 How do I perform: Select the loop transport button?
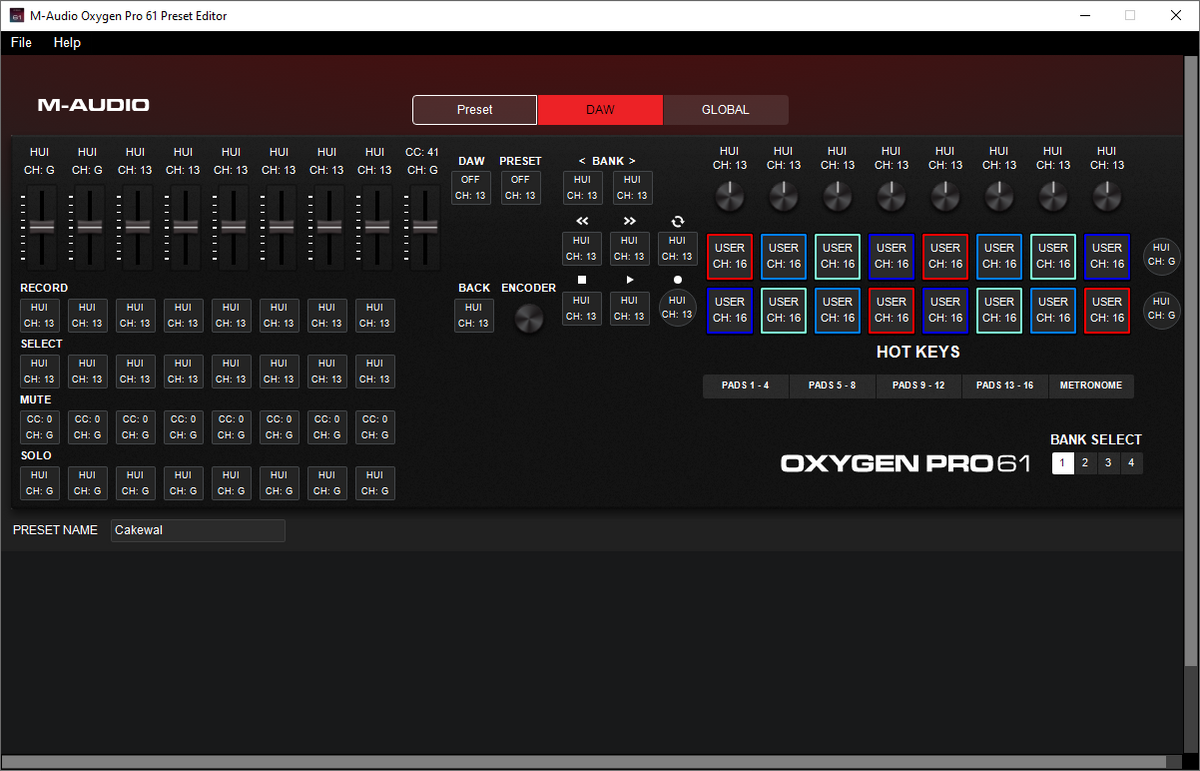[x=677, y=248]
